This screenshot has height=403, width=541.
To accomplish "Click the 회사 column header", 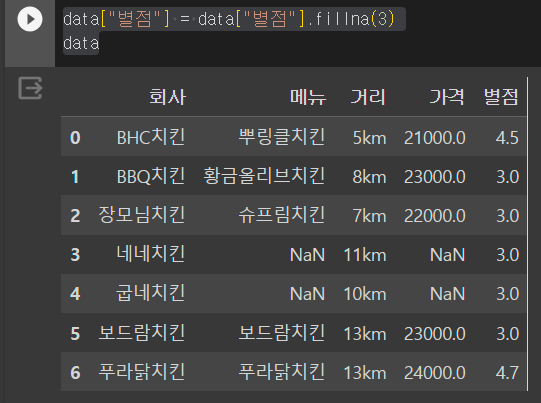I will 168,97.
